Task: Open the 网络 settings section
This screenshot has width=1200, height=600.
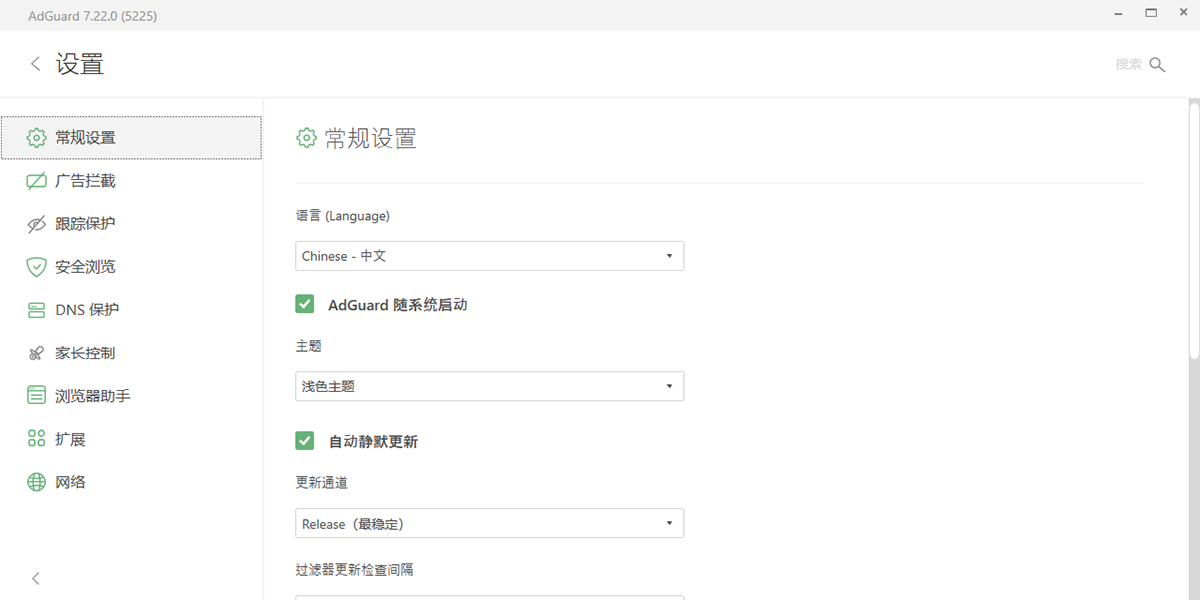Action: 131,482
